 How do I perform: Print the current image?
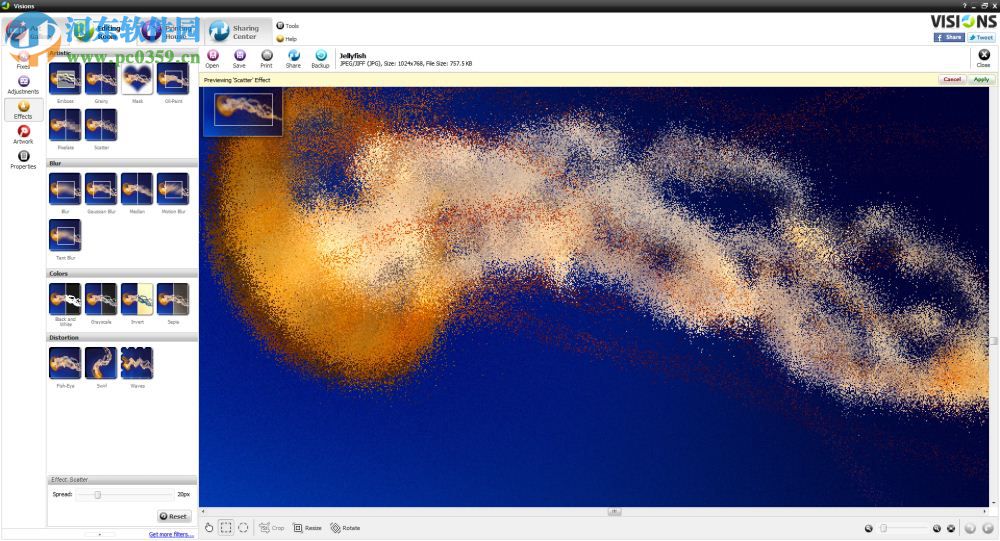tap(267, 59)
